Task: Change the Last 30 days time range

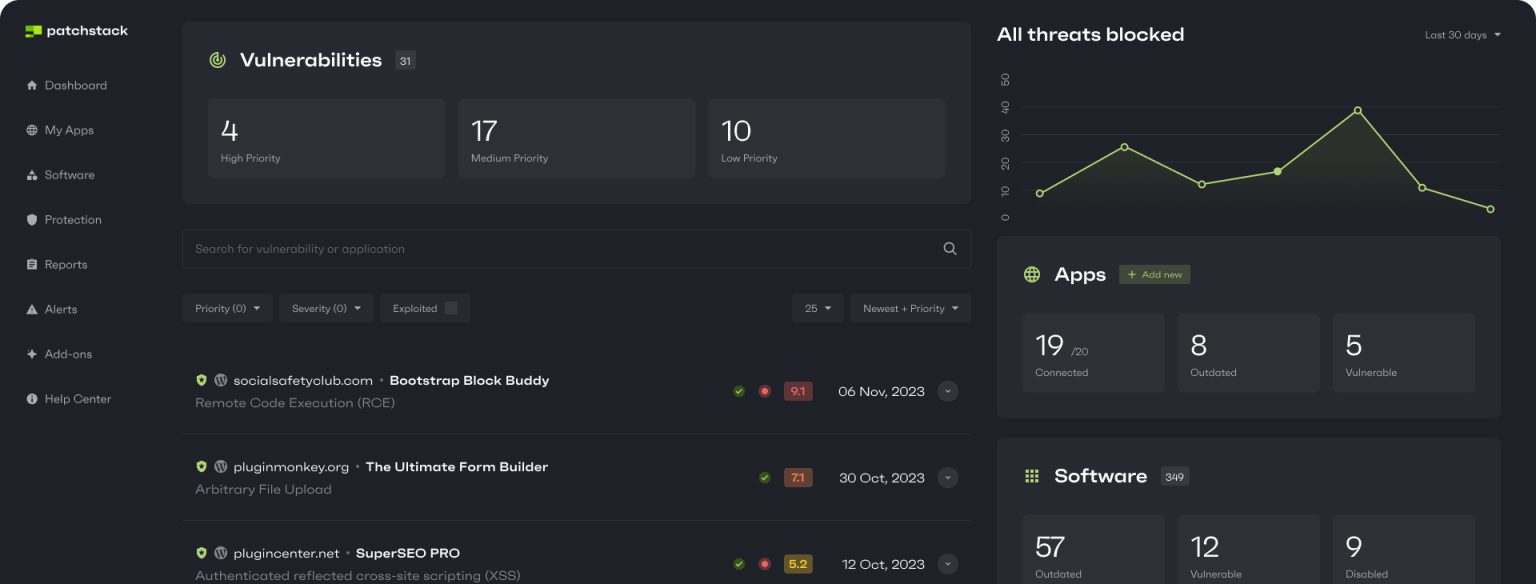Action: (x=1462, y=33)
